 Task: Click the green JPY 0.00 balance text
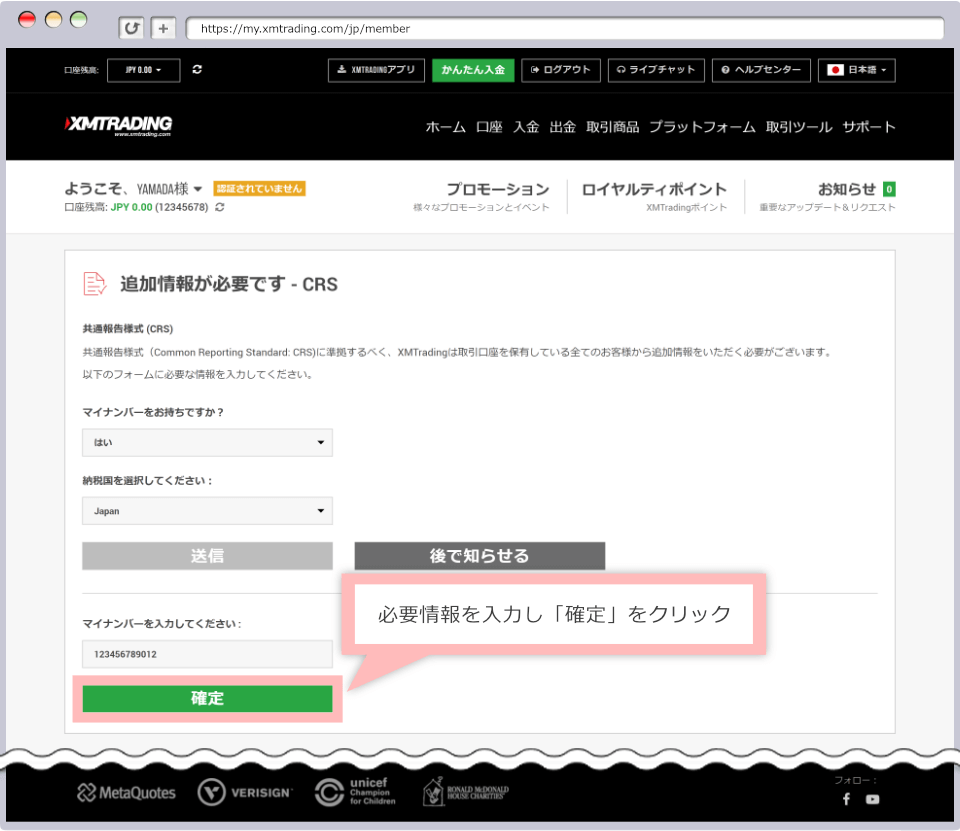pyautogui.click(x=131, y=207)
